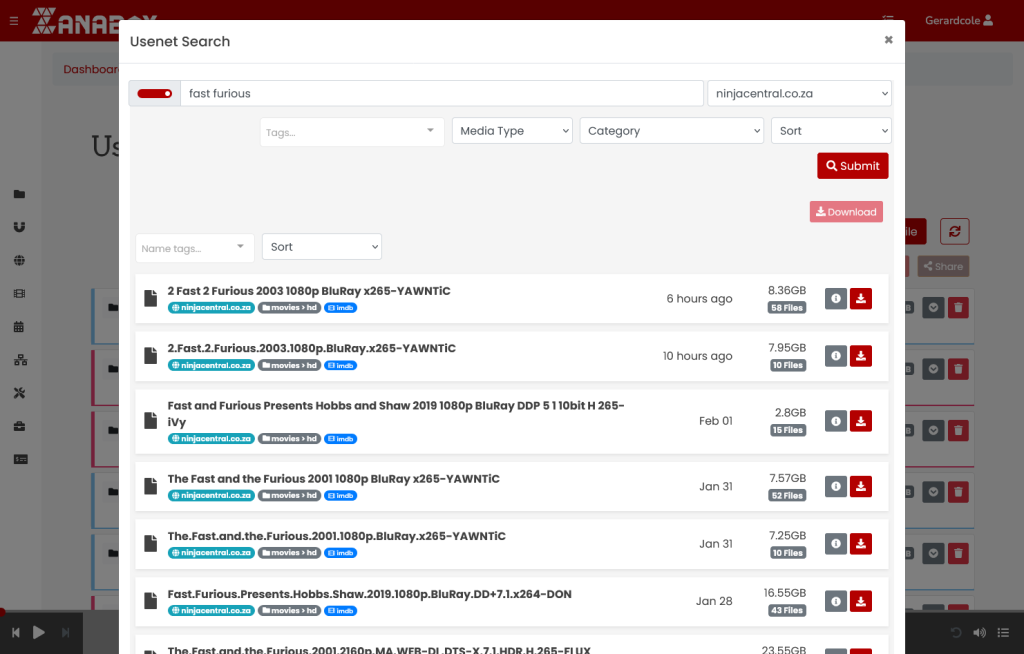
Task: Open the tools icon in the left sidebar
Action: tap(20, 393)
